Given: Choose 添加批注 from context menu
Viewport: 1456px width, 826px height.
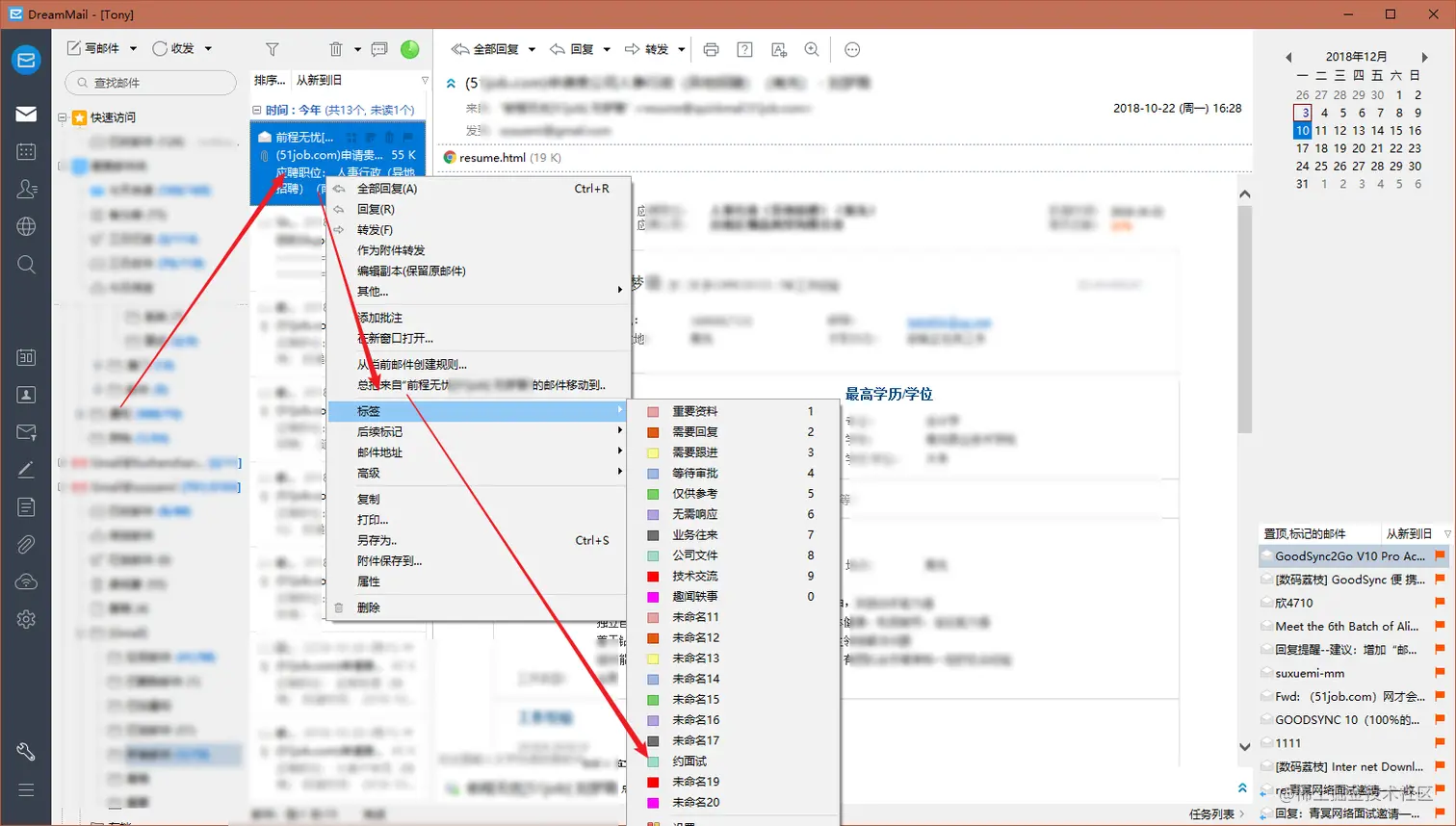Looking at the screenshot, I should 480,318.
